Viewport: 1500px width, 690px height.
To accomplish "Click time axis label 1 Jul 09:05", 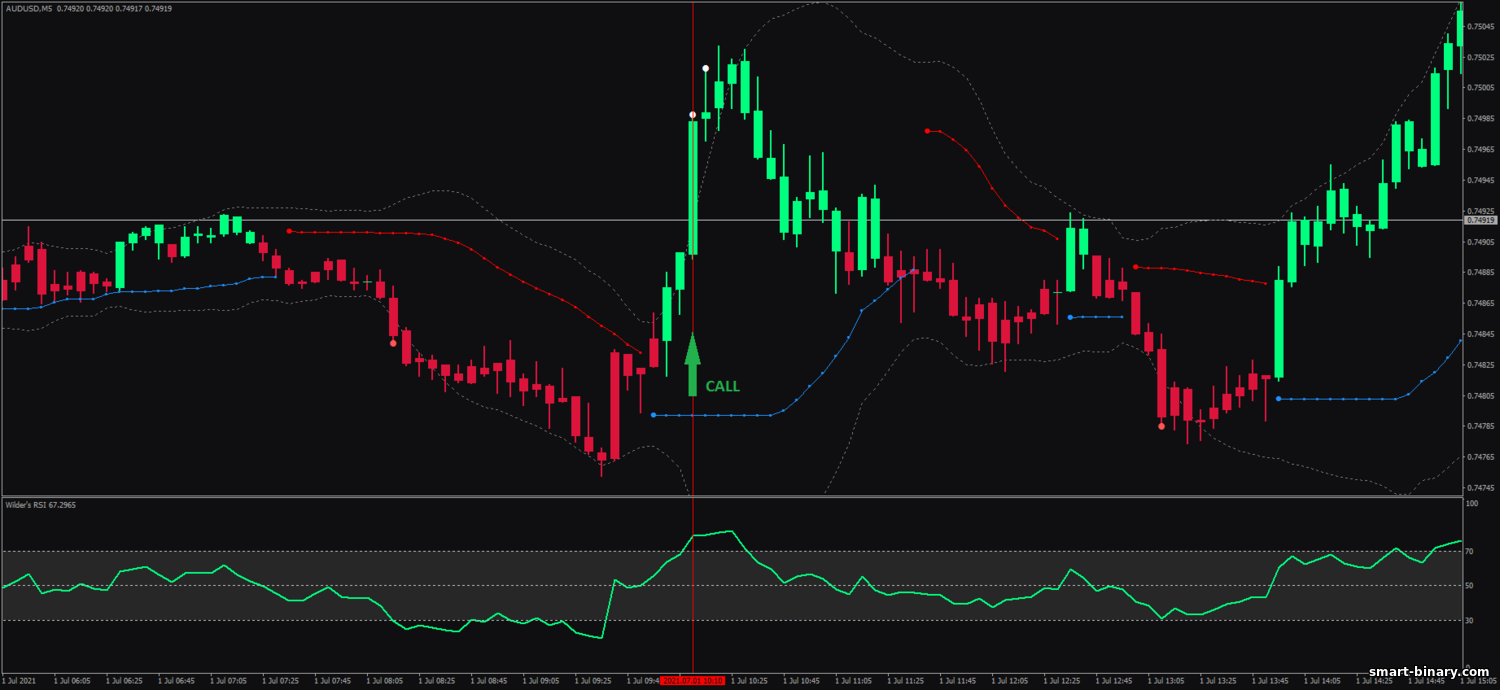I will pos(540,681).
